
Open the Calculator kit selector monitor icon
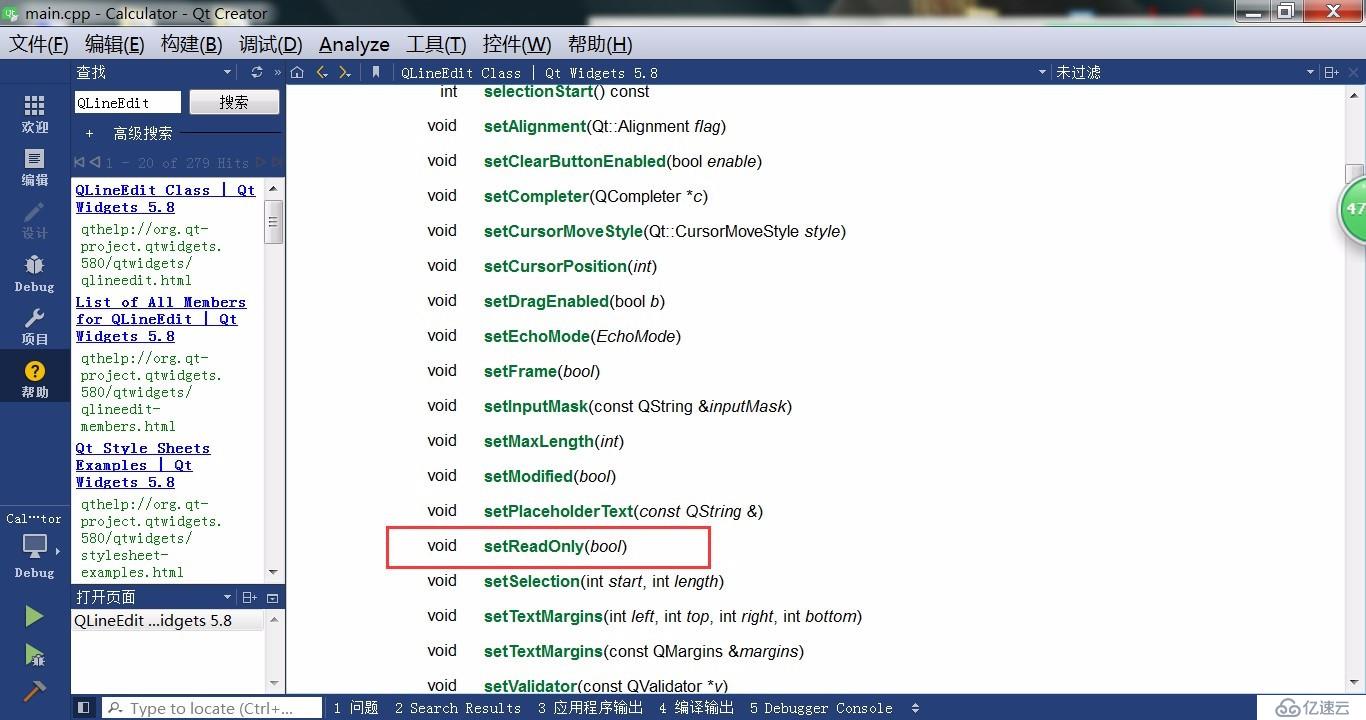click(x=34, y=546)
